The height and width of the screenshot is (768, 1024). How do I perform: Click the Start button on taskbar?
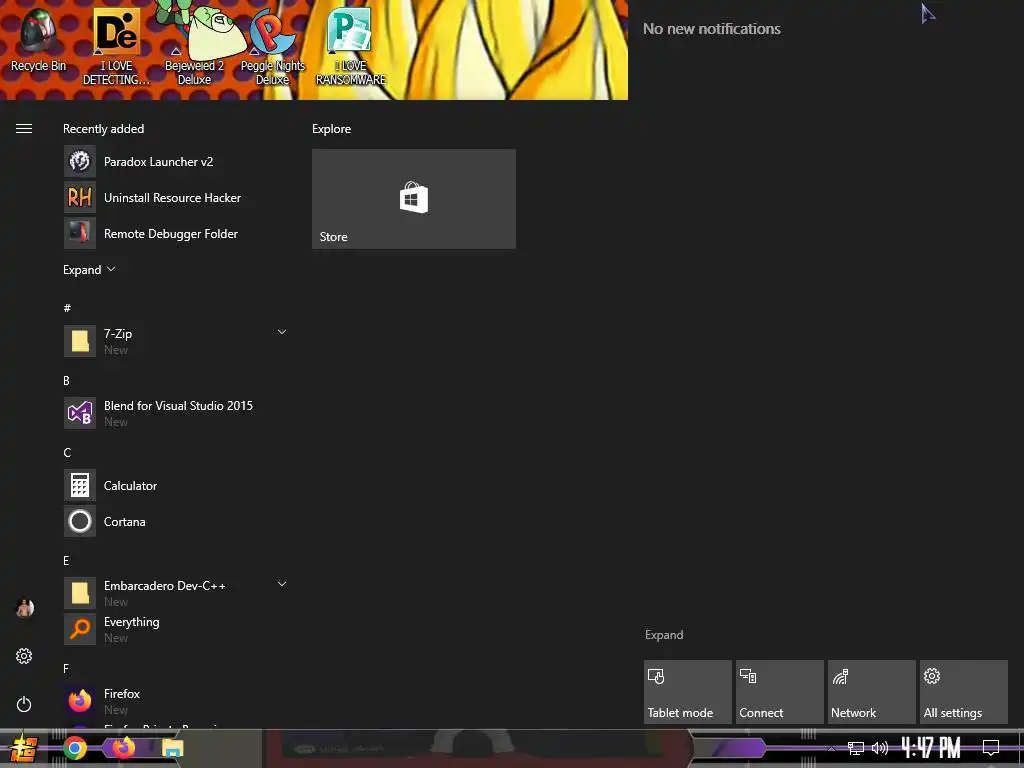point(23,748)
